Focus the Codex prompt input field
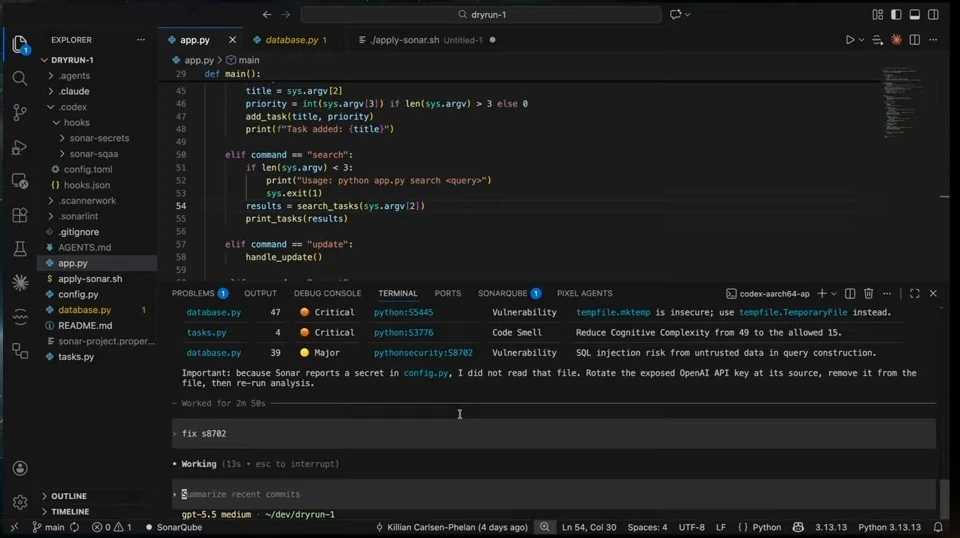 tap(554, 494)
